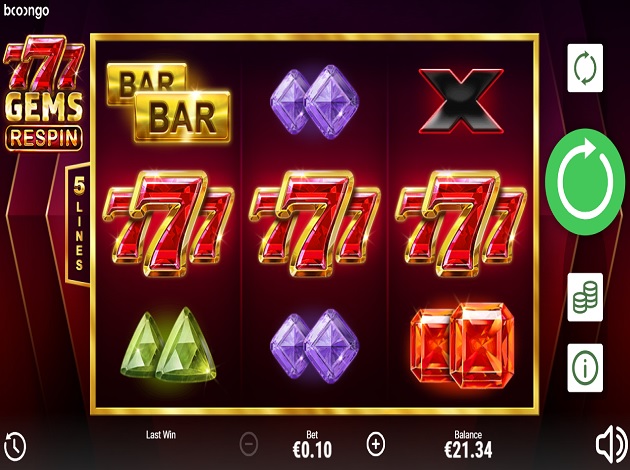Click the black X symbol

(461, 101)
